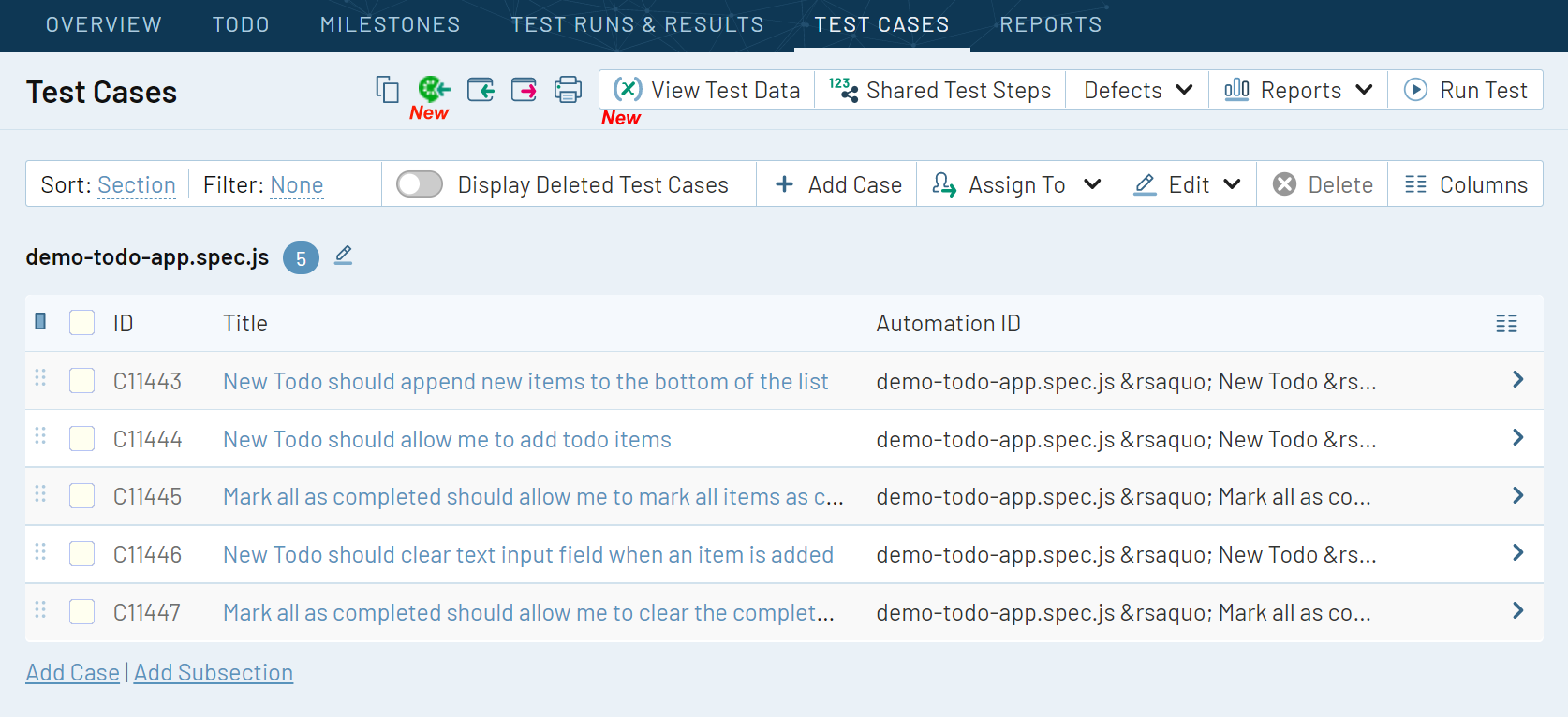
Task: Click the export cases icon with pink arrow
Action: pos(524,90)
